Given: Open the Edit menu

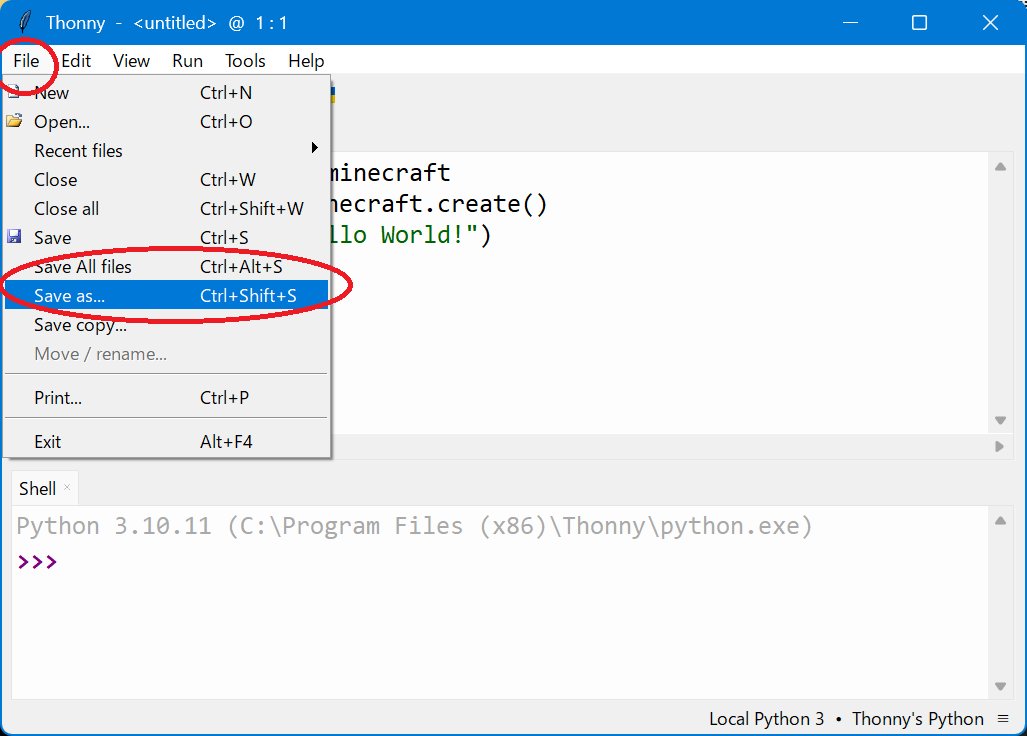Looking at the screenshot, I should point(76,61).
